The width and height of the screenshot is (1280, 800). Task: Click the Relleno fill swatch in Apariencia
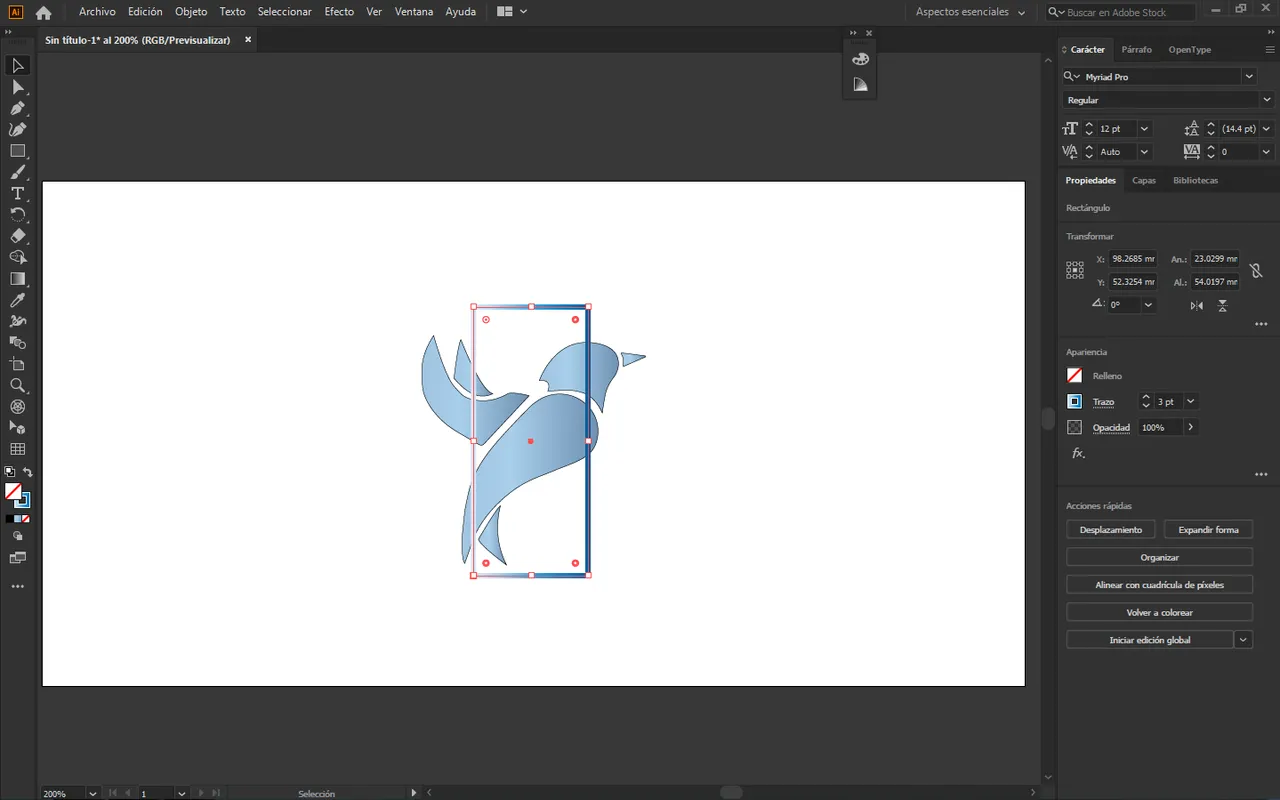[1075, 376]
